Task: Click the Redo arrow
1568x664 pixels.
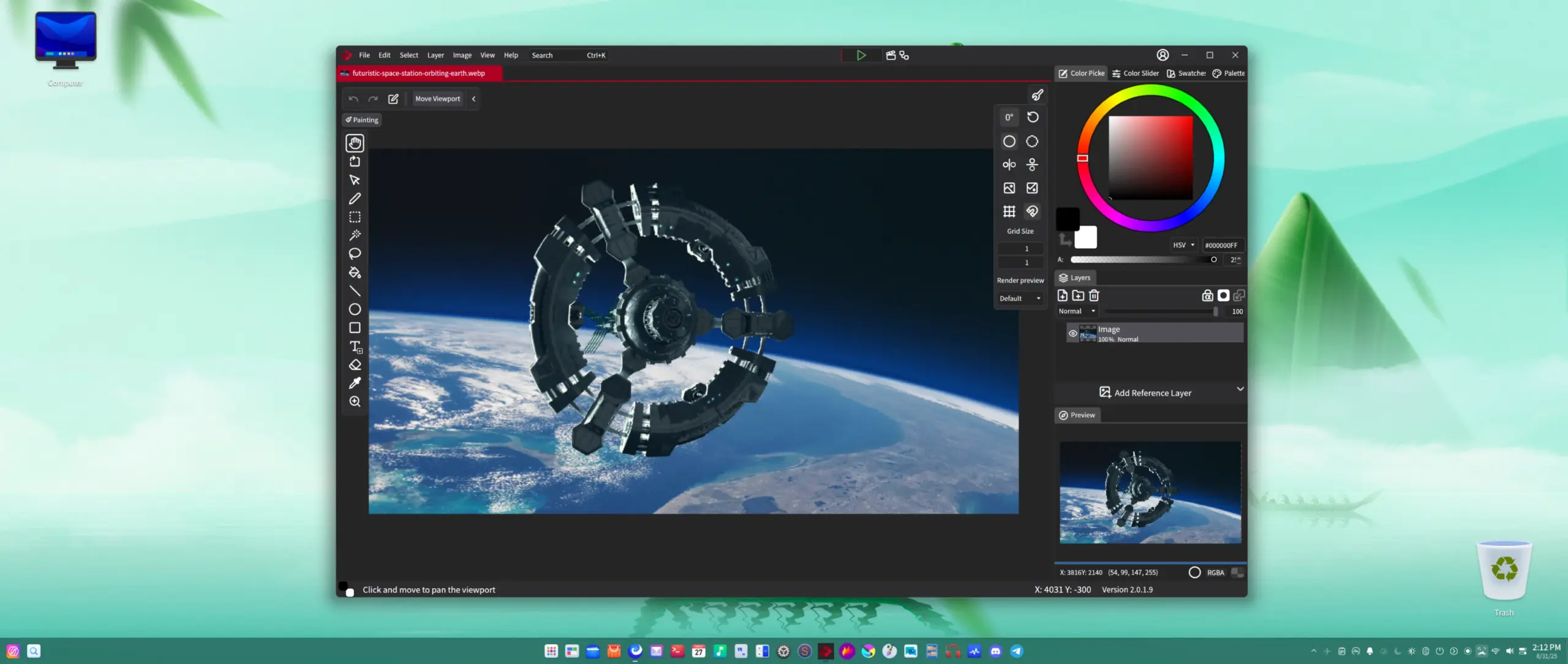Action: coord(373,99)
